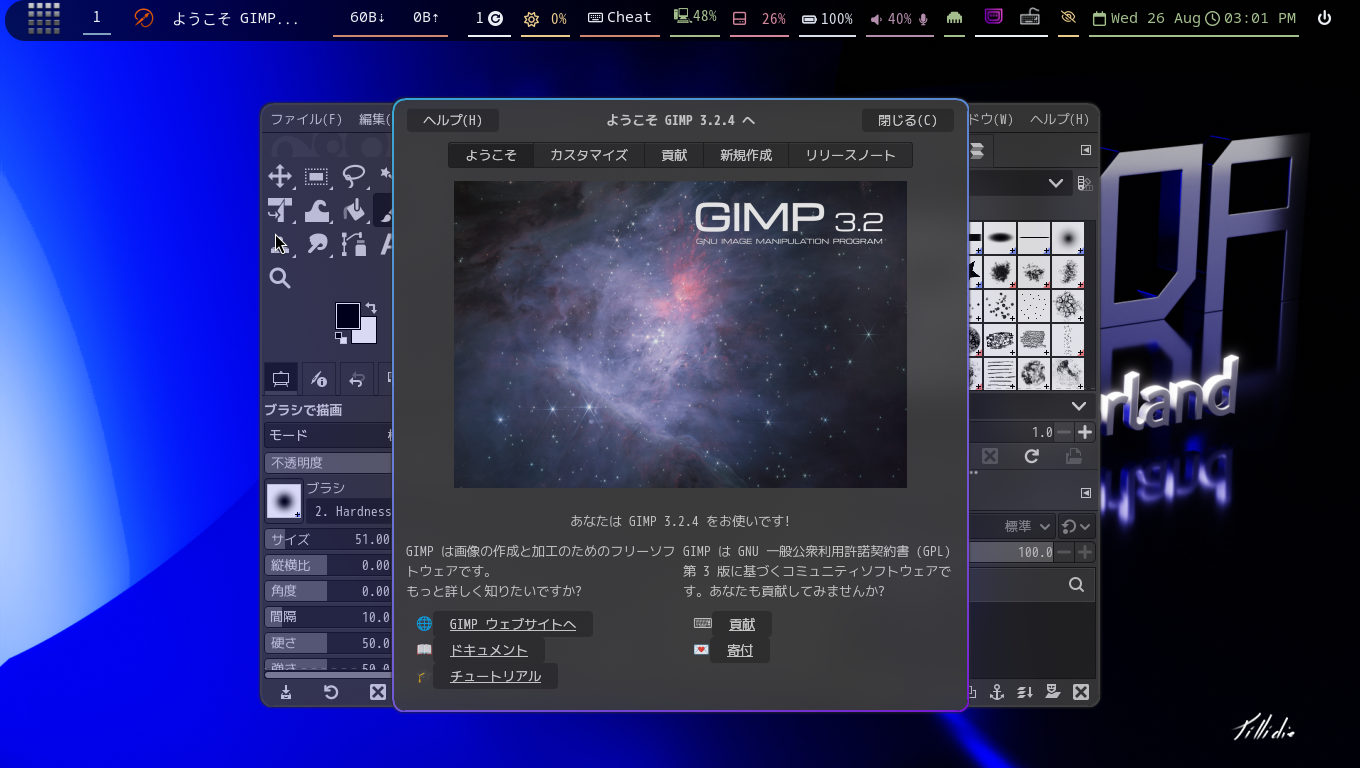Click the brush preview thumbnail in tool options
The height and width of the screenshot is (768, 1360).
(284, 501)
